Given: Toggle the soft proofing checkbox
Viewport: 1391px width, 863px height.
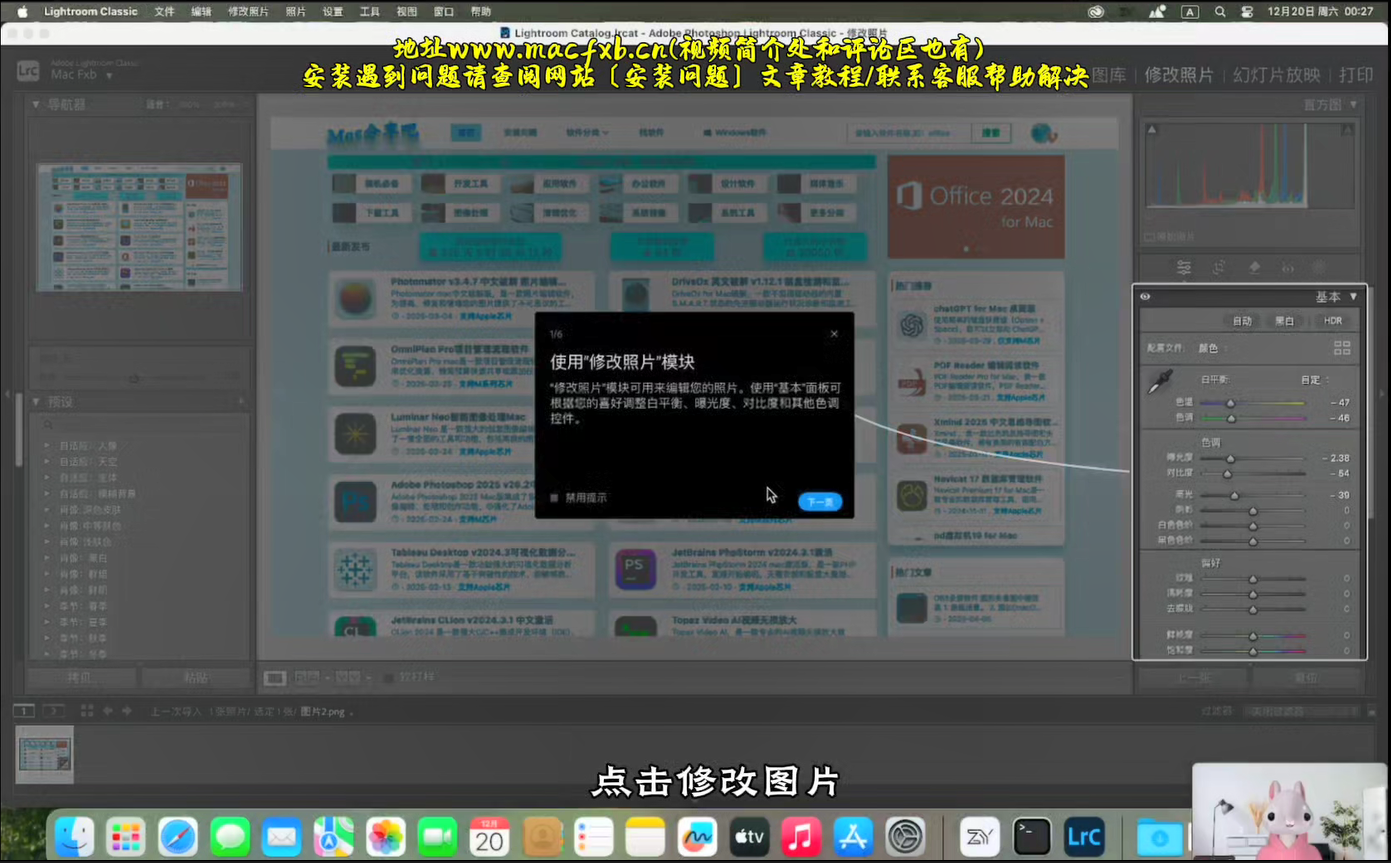Looking at the screenshot, I should [390, 678].
